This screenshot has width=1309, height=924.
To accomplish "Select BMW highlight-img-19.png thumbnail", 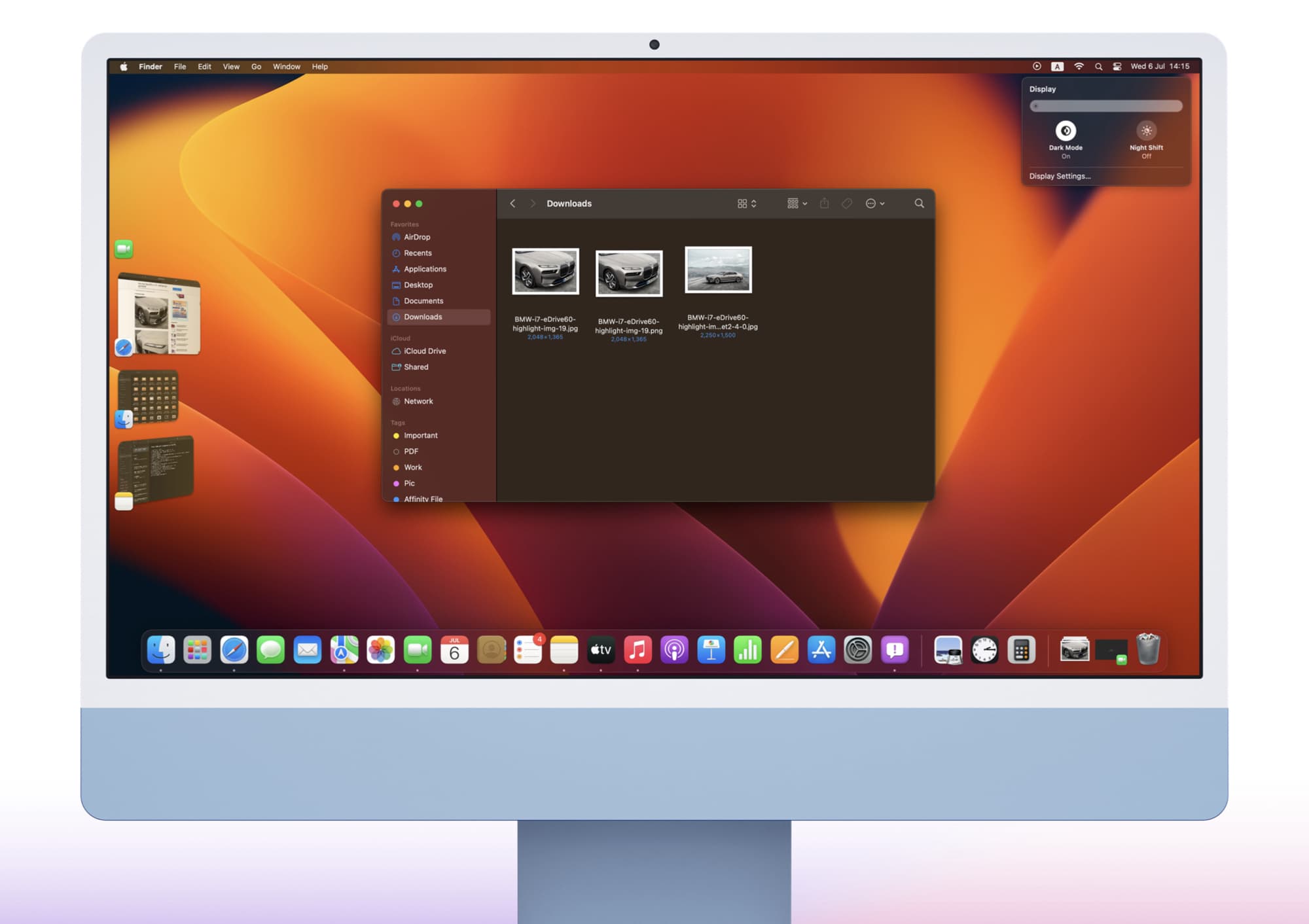I will [628, 274].
